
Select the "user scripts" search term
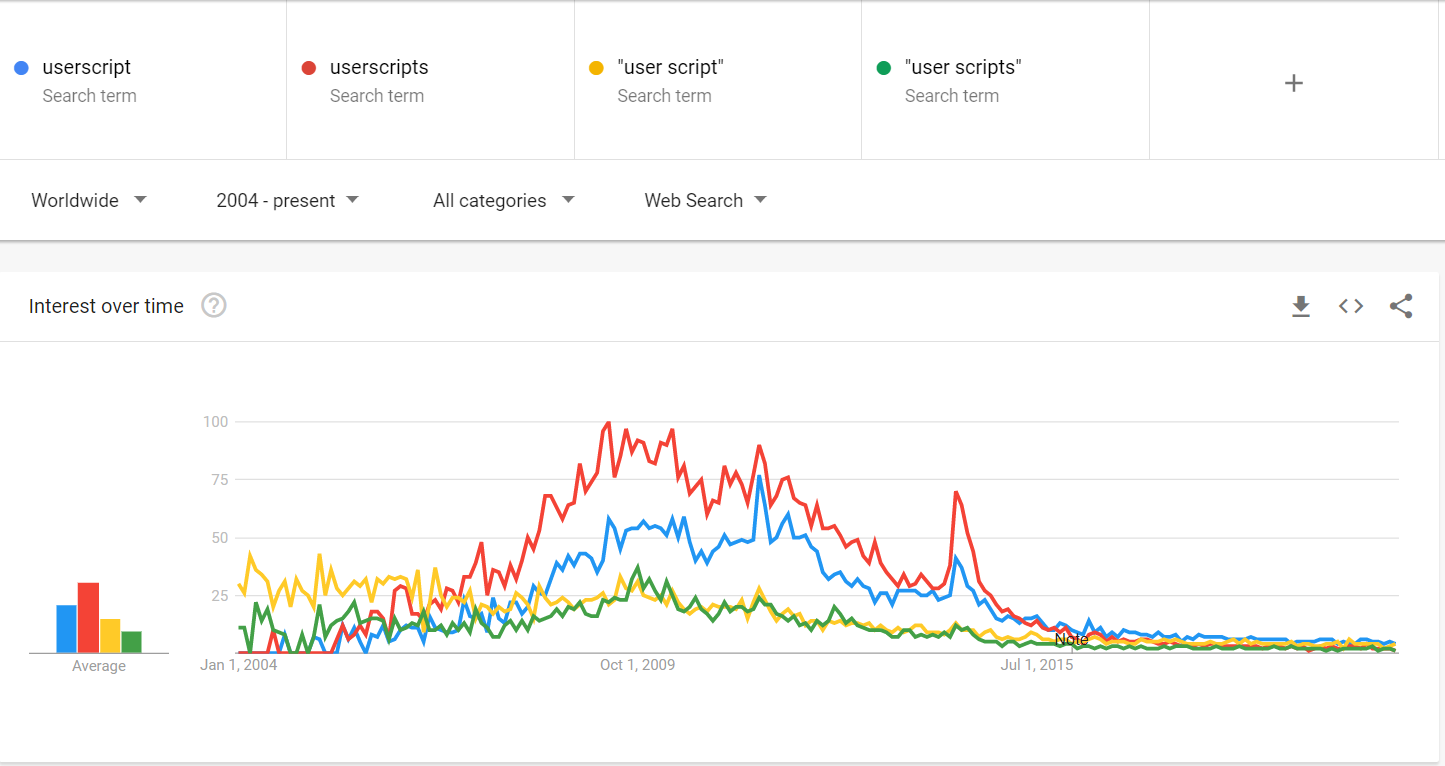click(x=962, y=68)
